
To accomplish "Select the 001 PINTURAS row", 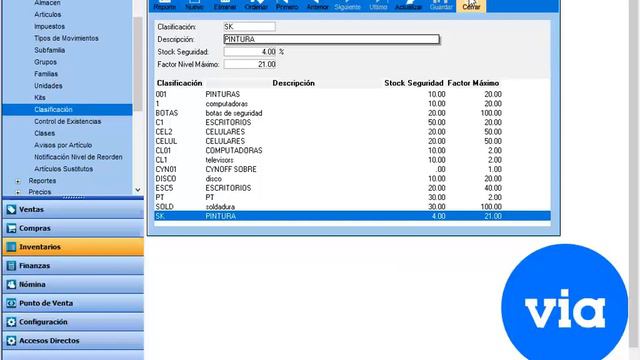I will pyautogui.click(x=352, y=94).
